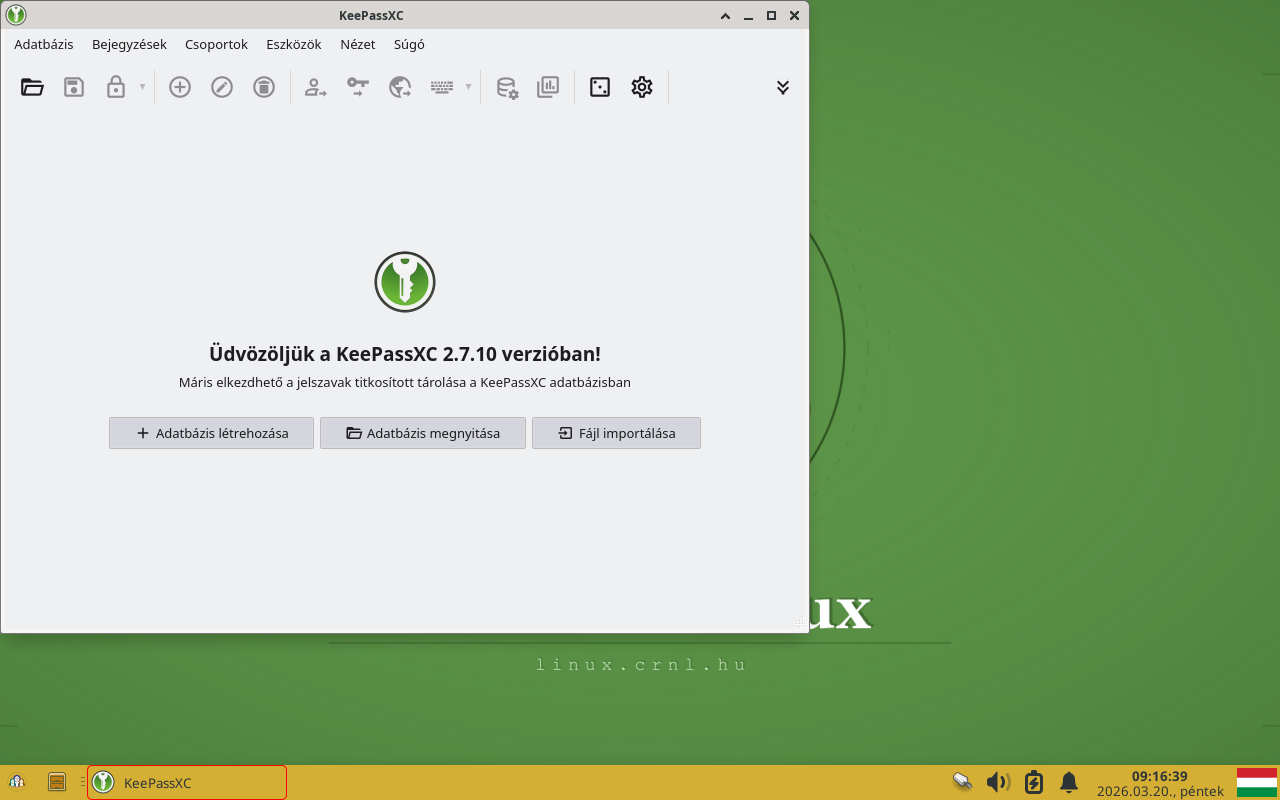Expand hidden toolbar items with double chevron
This screenshot has height=800, width=1280.
click(783, 87)
